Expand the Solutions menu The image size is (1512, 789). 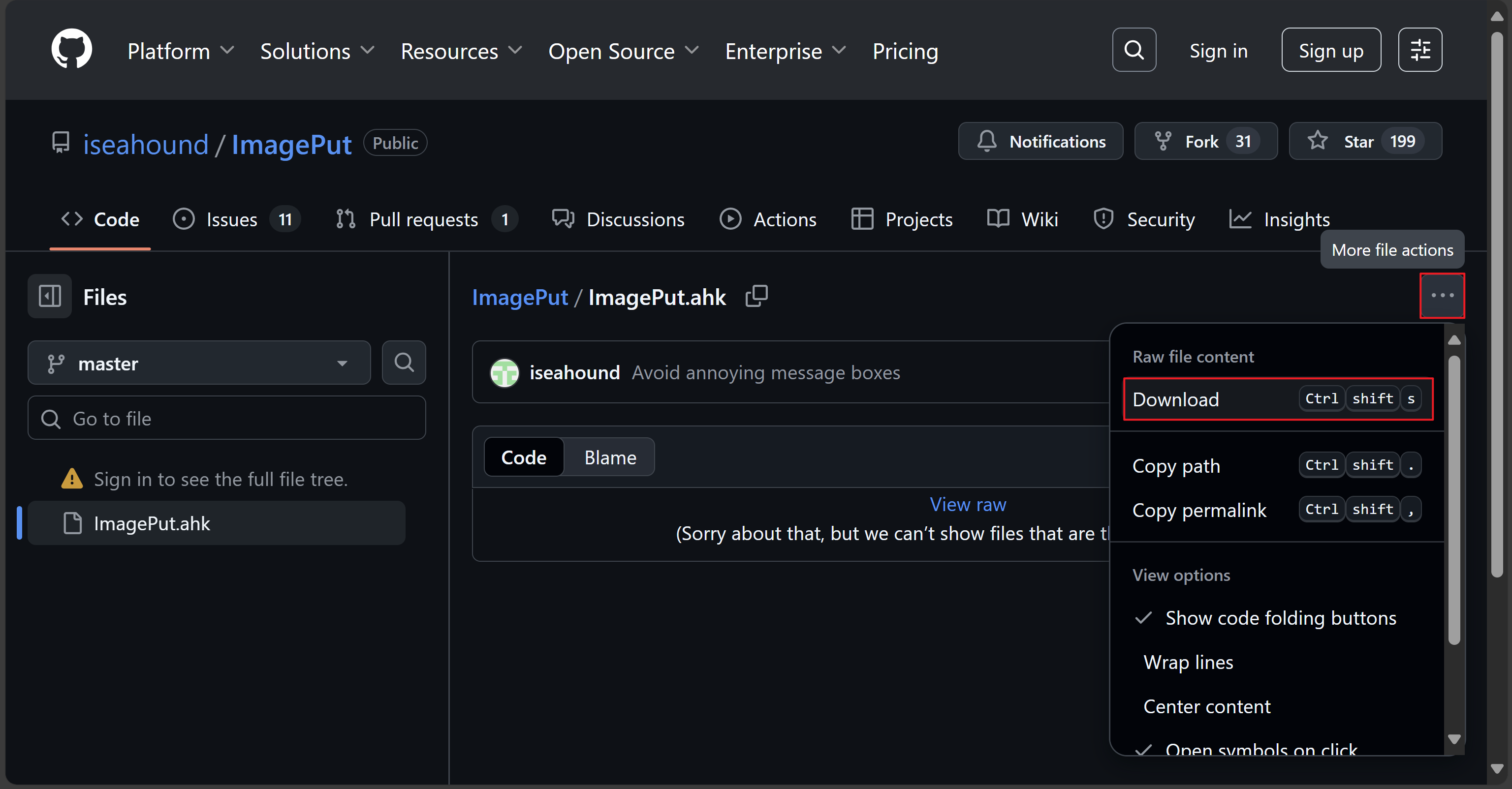pyautogui.click(x=317, y=51)
